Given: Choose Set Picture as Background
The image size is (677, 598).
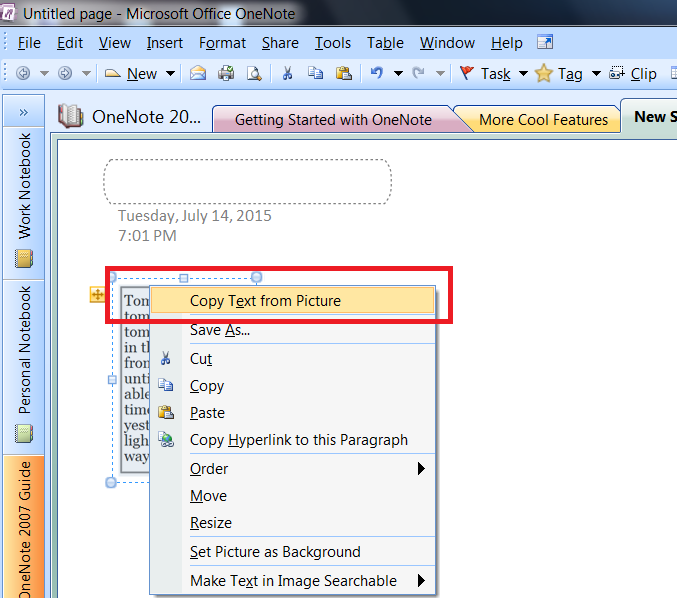Looking at the screenshot, I should [x=292, y=552].
